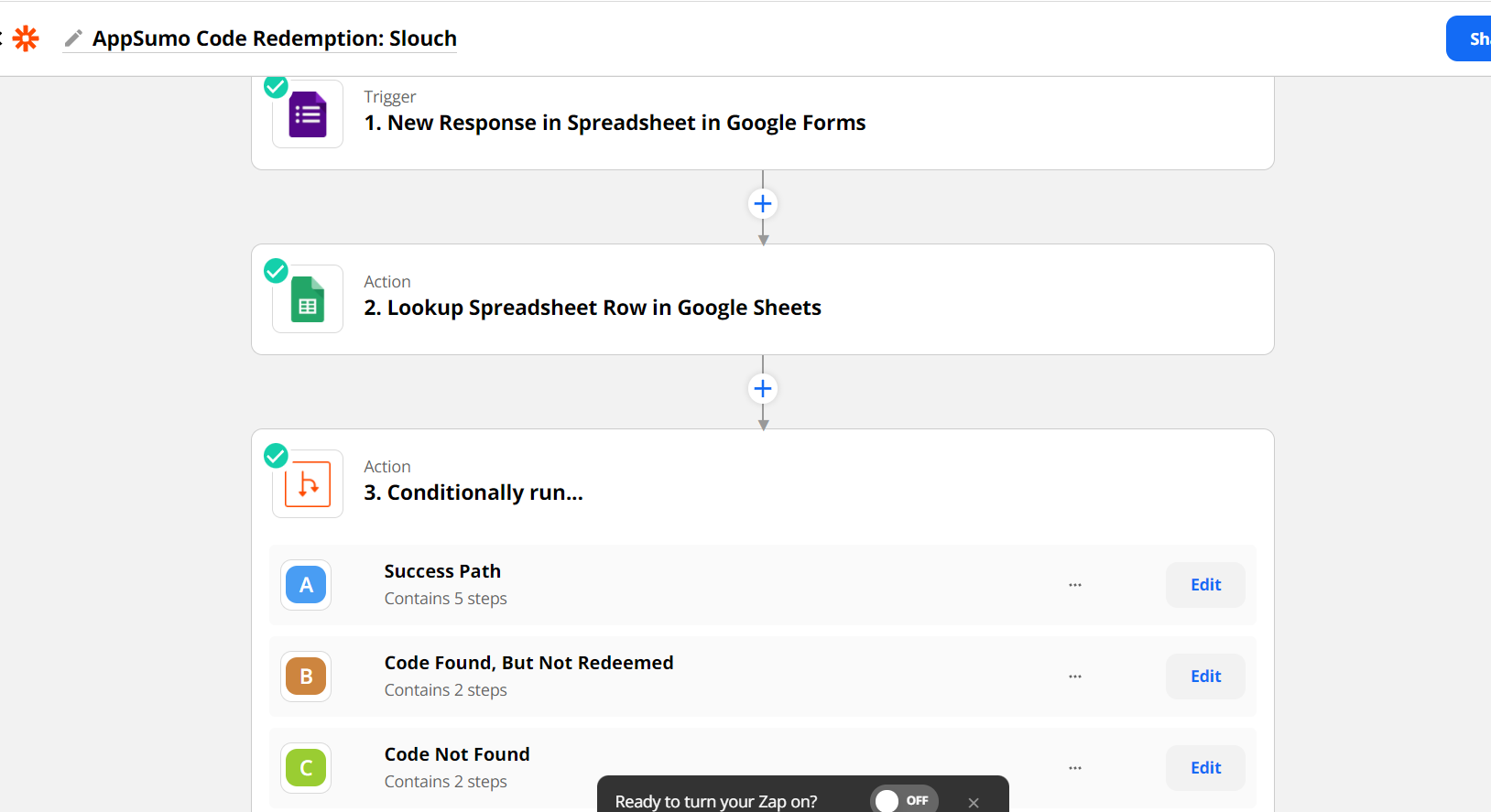Image resolution: width=1491 pixels, height=812 pixels.
Task: Edit the Code Not Found path
Action: coord(1205,768)
